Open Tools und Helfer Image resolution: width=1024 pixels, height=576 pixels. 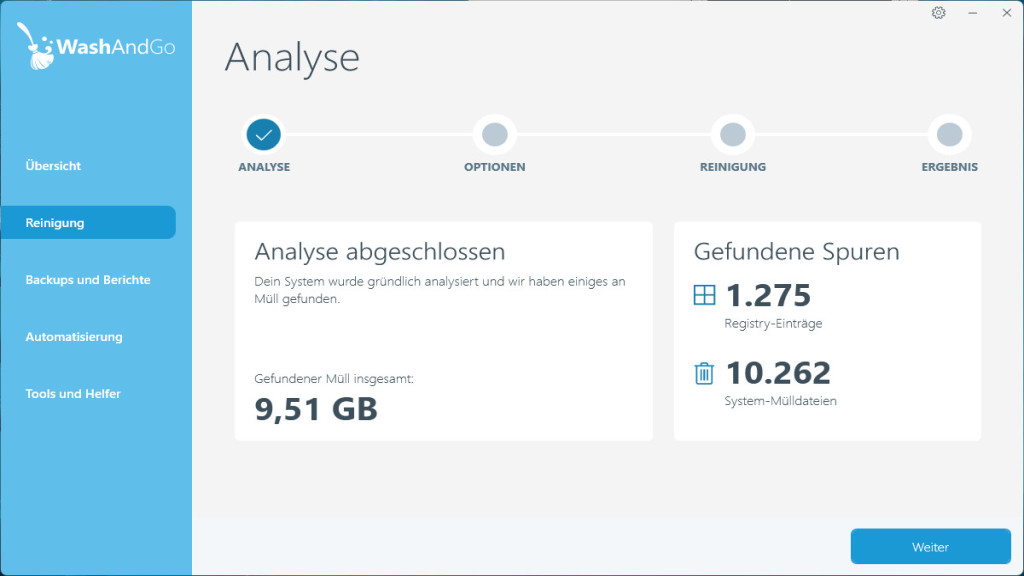click(73, 394)
